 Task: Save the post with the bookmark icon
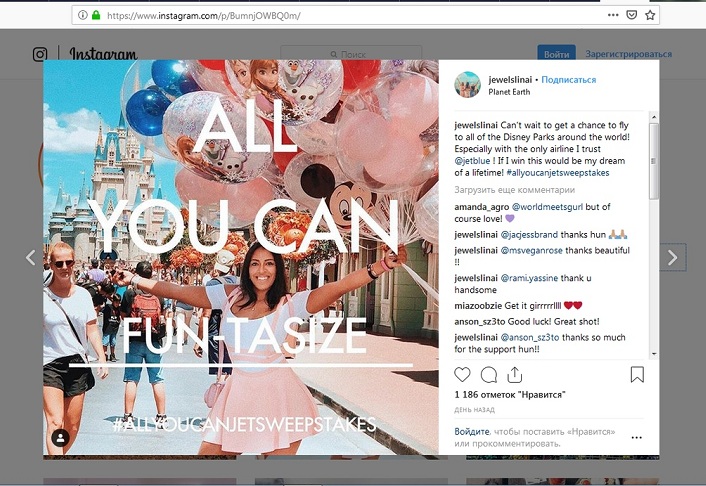(x=637, y=375)
